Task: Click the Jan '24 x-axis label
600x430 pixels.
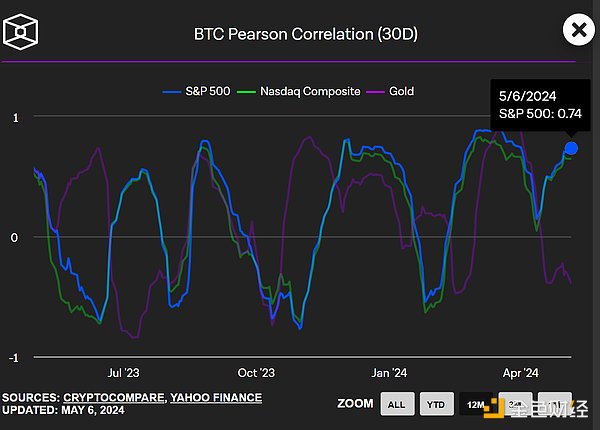Action: [x=389, y=372]
